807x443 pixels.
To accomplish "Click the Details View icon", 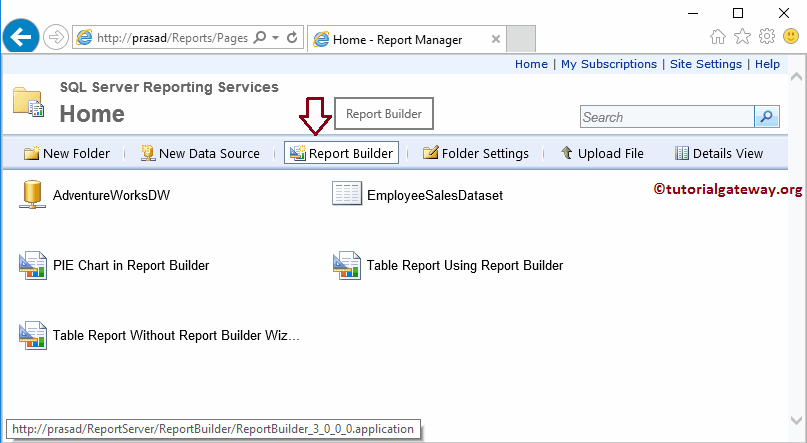I will 681,153.
